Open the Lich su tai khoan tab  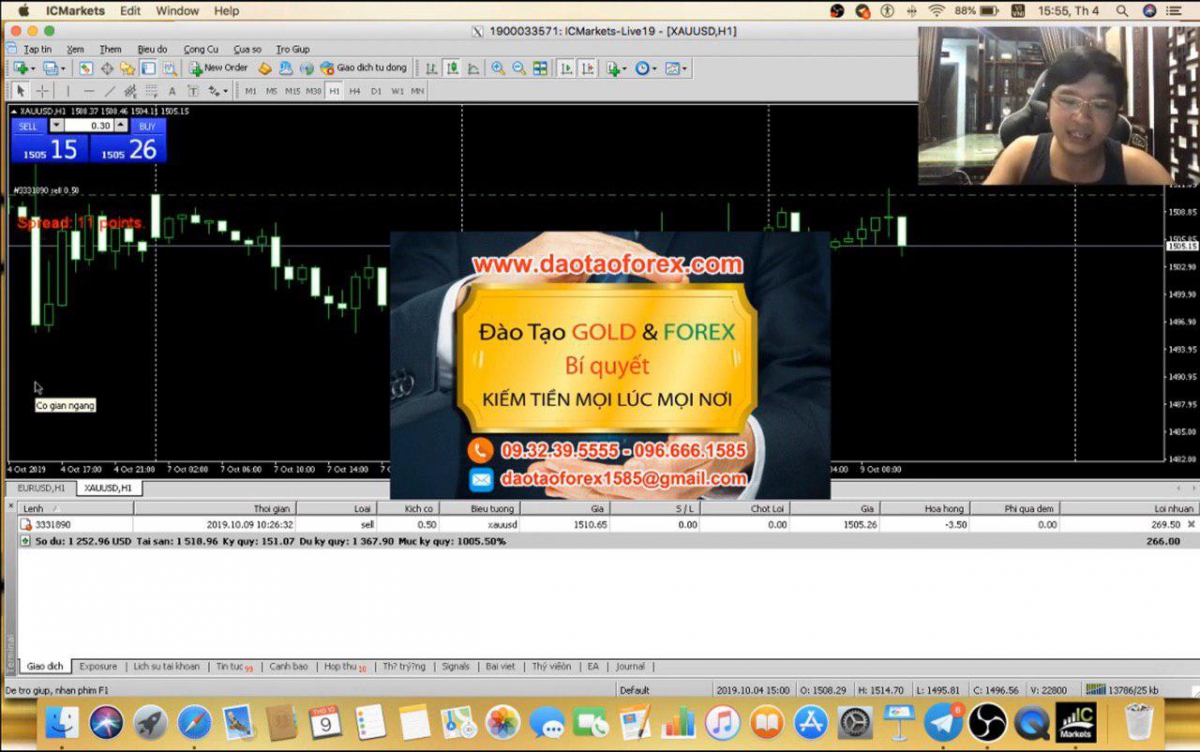(x=166, y=666)
